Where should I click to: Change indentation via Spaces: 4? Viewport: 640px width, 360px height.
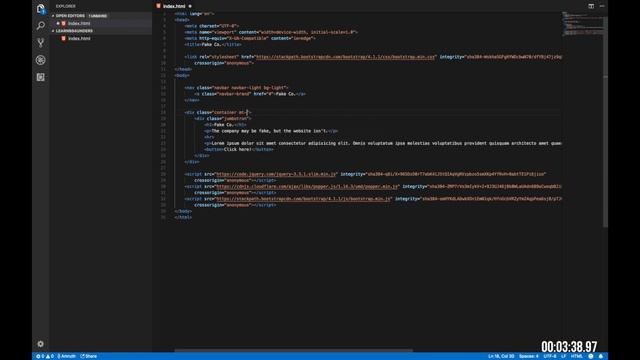529,356
